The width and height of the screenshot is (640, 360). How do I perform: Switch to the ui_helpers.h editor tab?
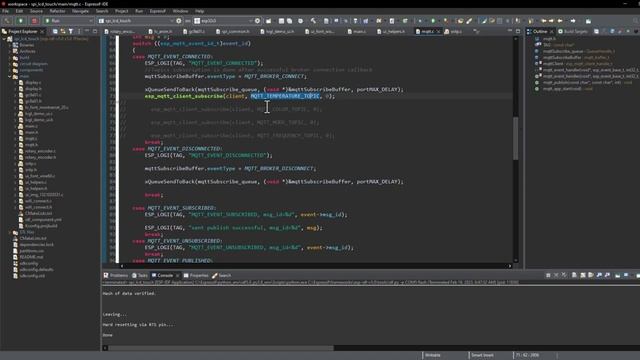(391, 31)
